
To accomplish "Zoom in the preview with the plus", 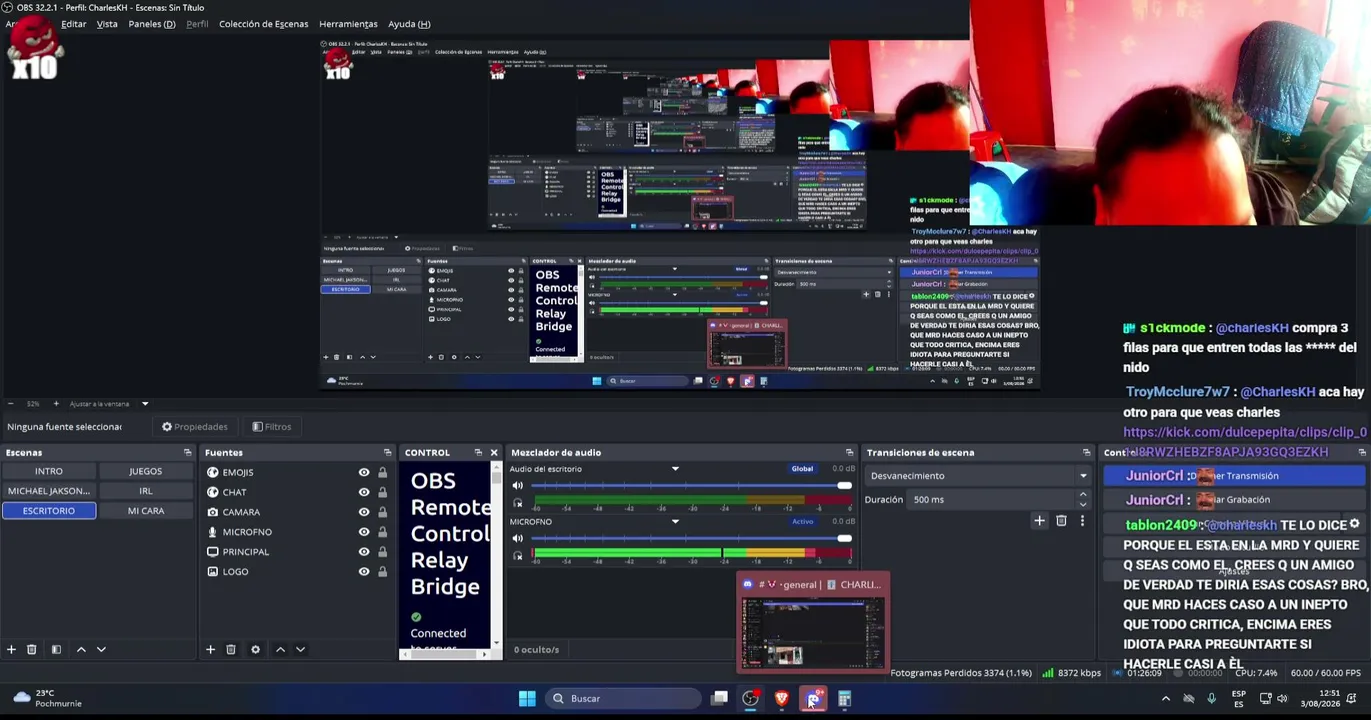I will pyautogui.click(x=56, y=404).
